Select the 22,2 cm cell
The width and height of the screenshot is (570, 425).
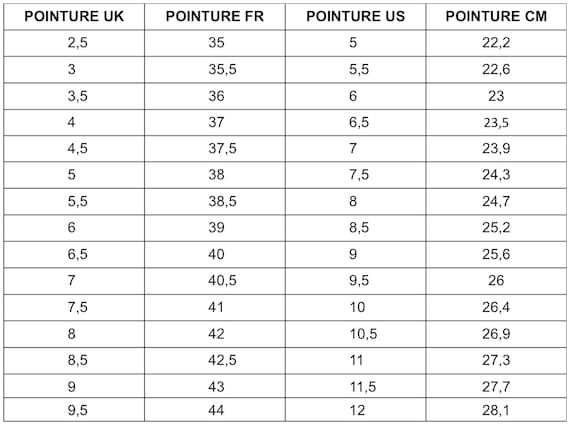pyautogui.click(x=496, y=43)
